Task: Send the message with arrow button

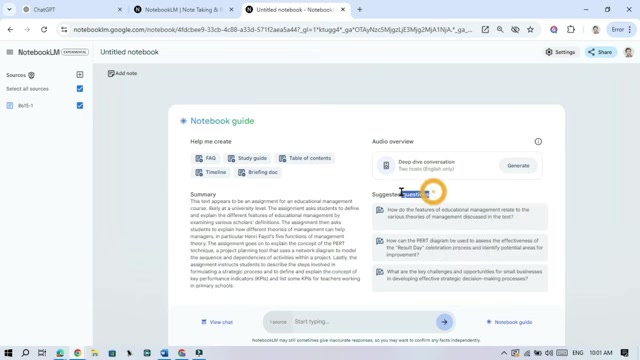Action: (x=444, y=322)
